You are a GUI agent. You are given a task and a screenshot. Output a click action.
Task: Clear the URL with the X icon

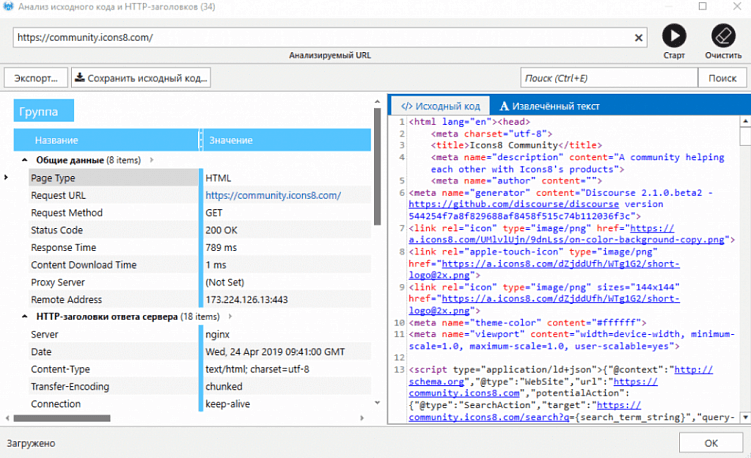coord(639,38)
